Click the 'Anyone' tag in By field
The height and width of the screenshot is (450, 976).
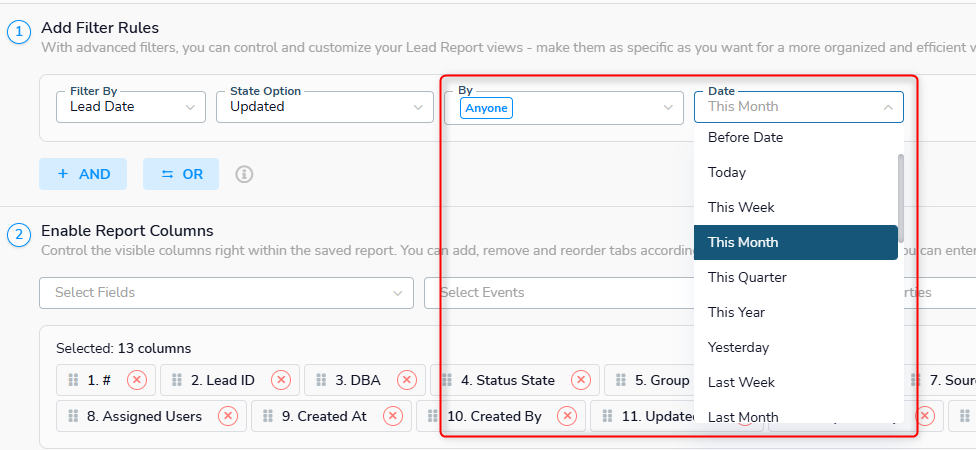(x=487, y=108)
